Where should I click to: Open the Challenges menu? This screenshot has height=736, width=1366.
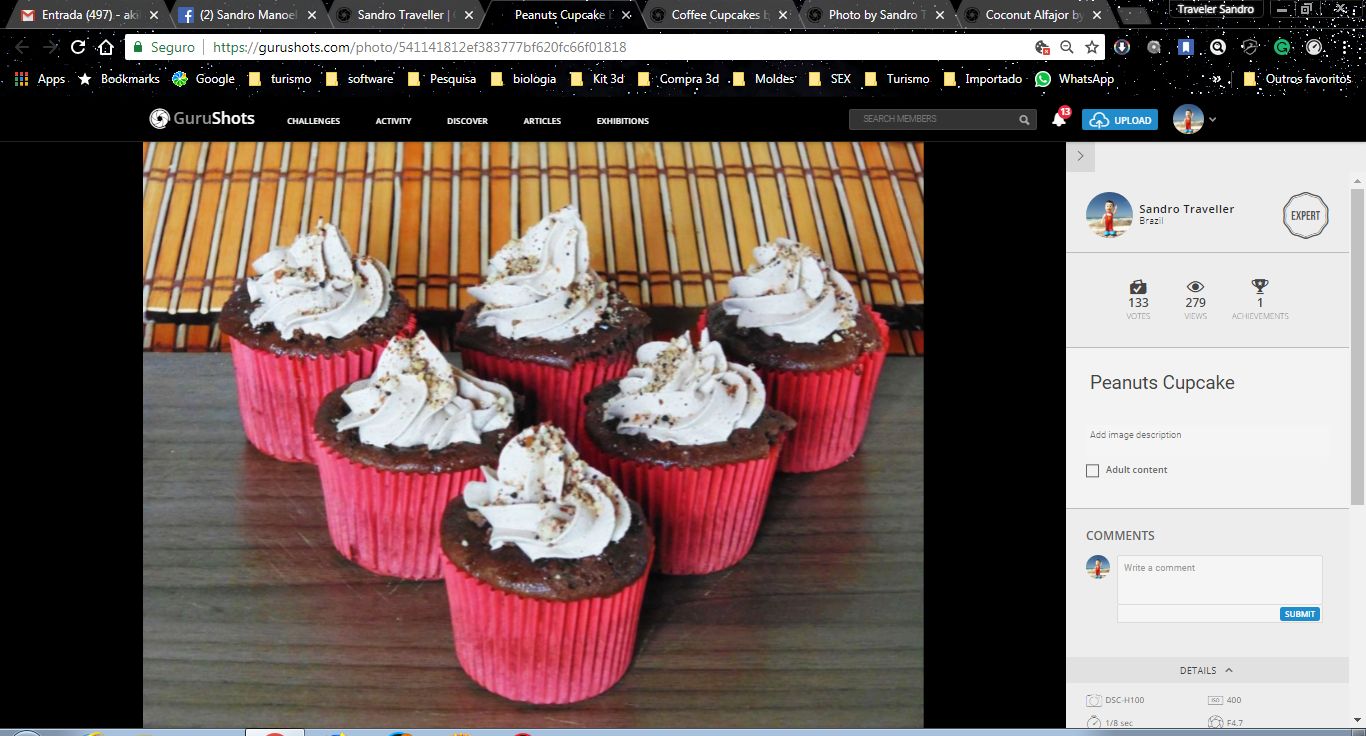(x=313, y=121)
